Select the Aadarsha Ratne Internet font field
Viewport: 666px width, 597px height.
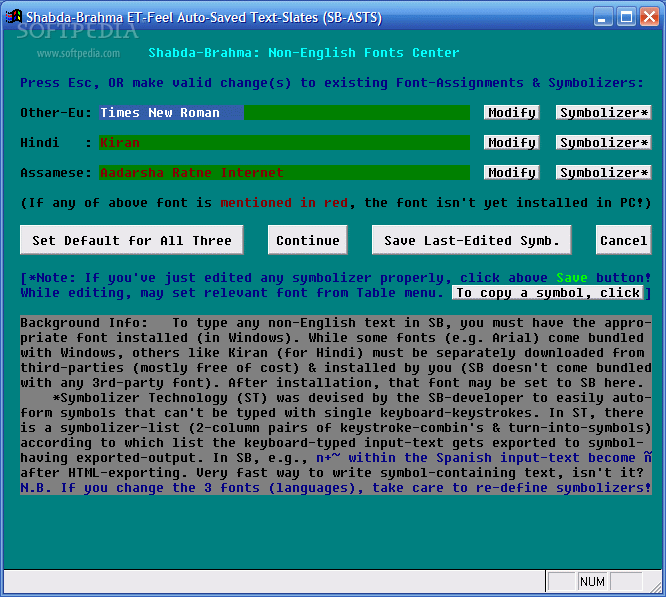[285, 173]
